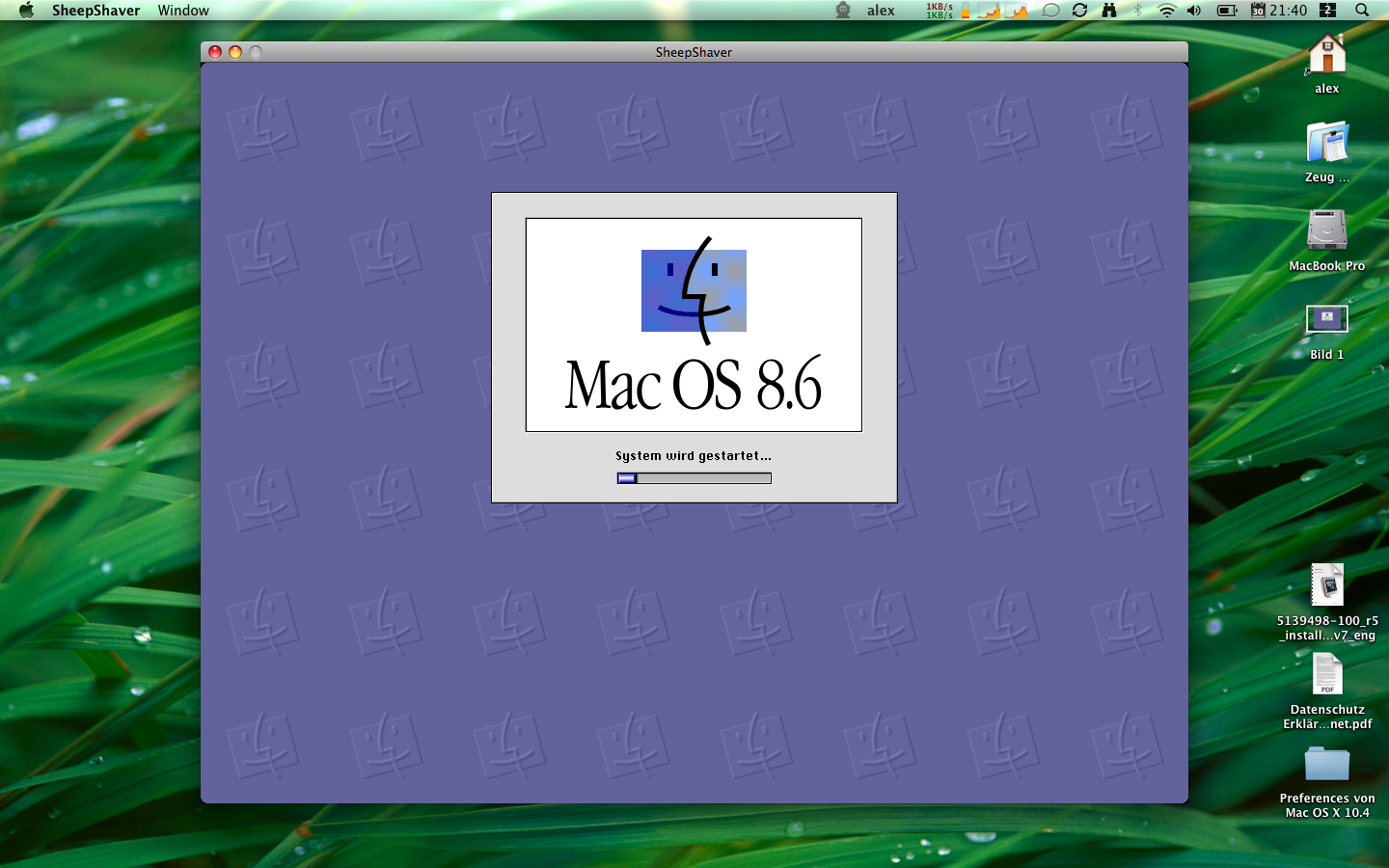1389x868 pixels.
Task: Click the startup progress bar
Action: tap(694, 478)
